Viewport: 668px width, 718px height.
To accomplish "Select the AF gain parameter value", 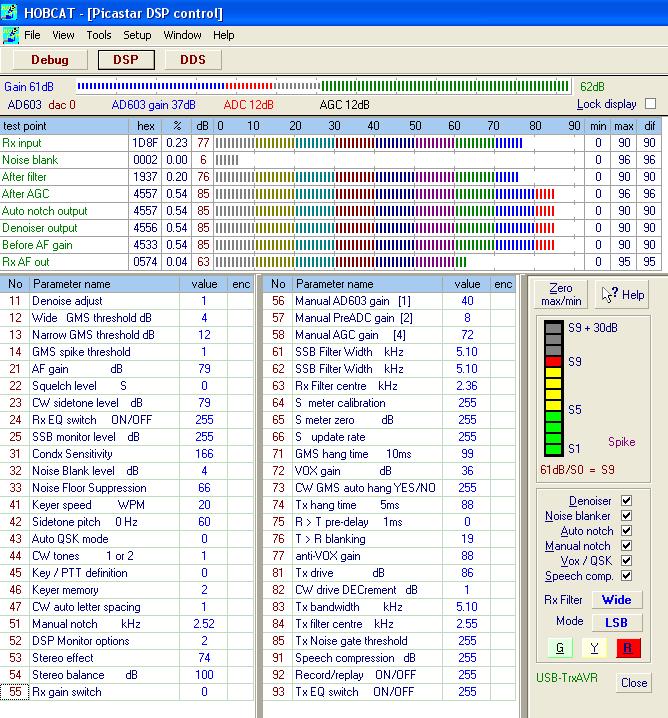I will click(204, 369).
